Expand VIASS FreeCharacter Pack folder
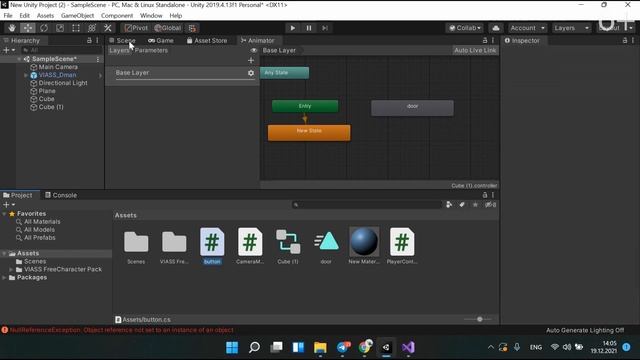This screenshot has height=360, width=640. [x=11, y=269]
